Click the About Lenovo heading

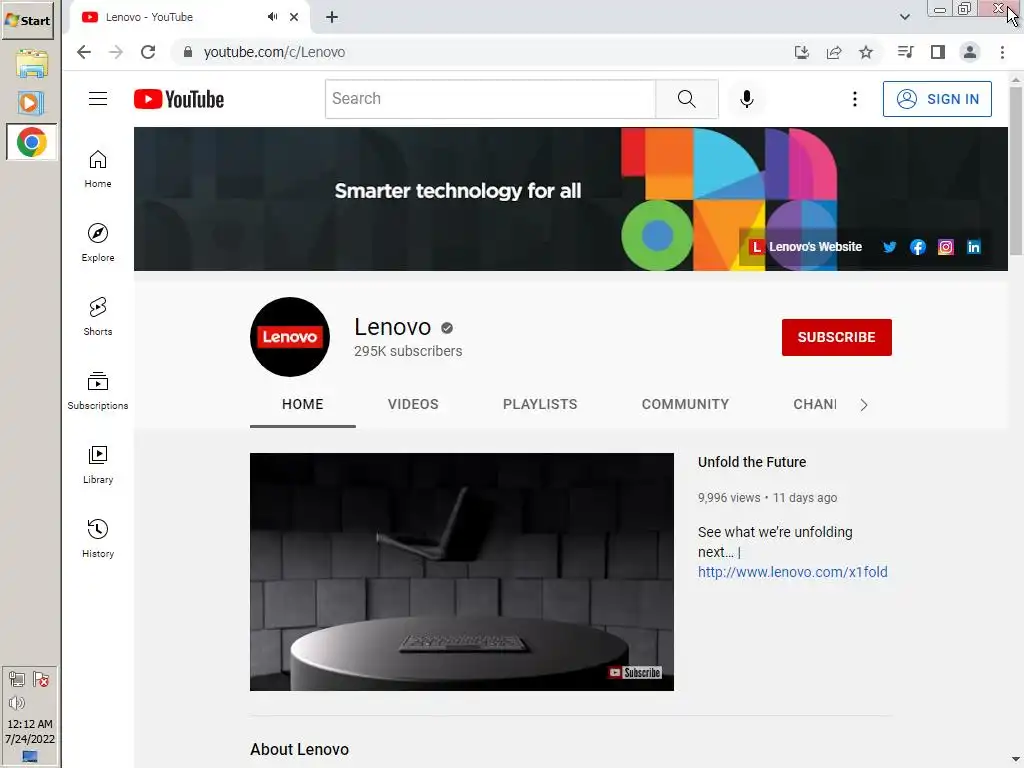299,749
